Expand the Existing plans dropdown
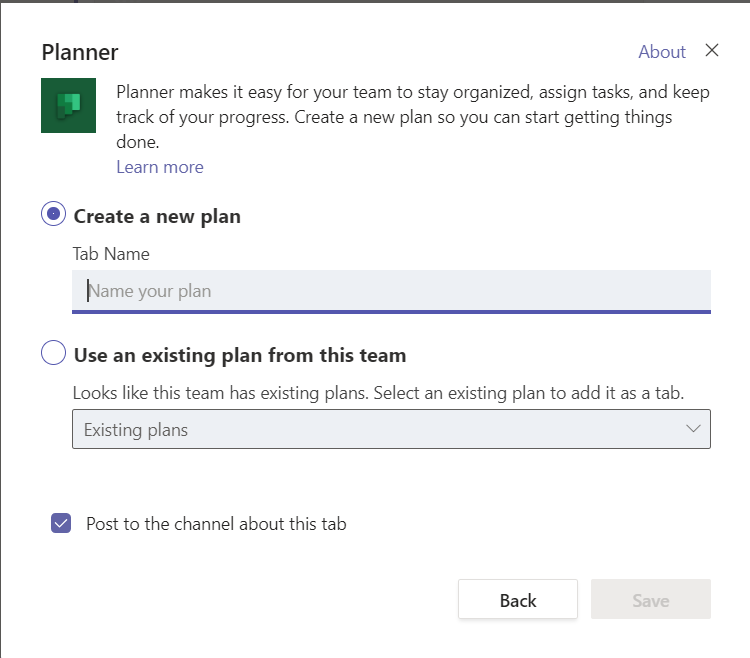Viewport: 750px width, 658px height. click(x=391, y=429)
